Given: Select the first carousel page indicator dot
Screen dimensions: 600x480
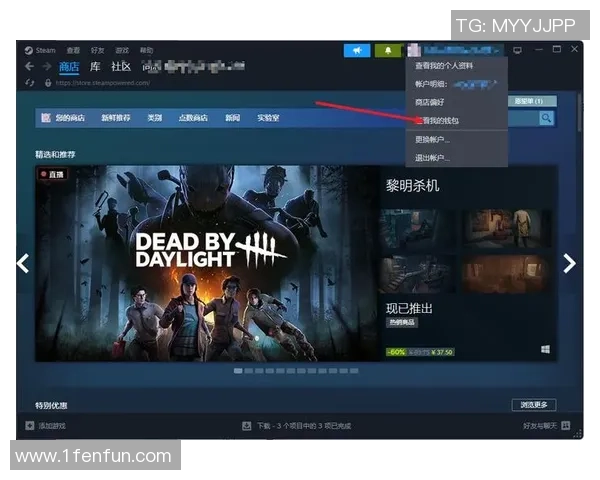Looking at the screenshot, I should pos(238,371).
